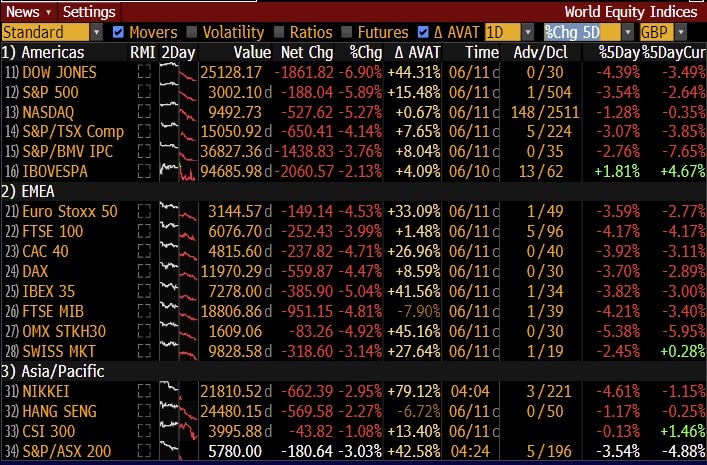Toggle RMI box for S&P 500
This screenshot has height=465, width=707.
point(144,92)
